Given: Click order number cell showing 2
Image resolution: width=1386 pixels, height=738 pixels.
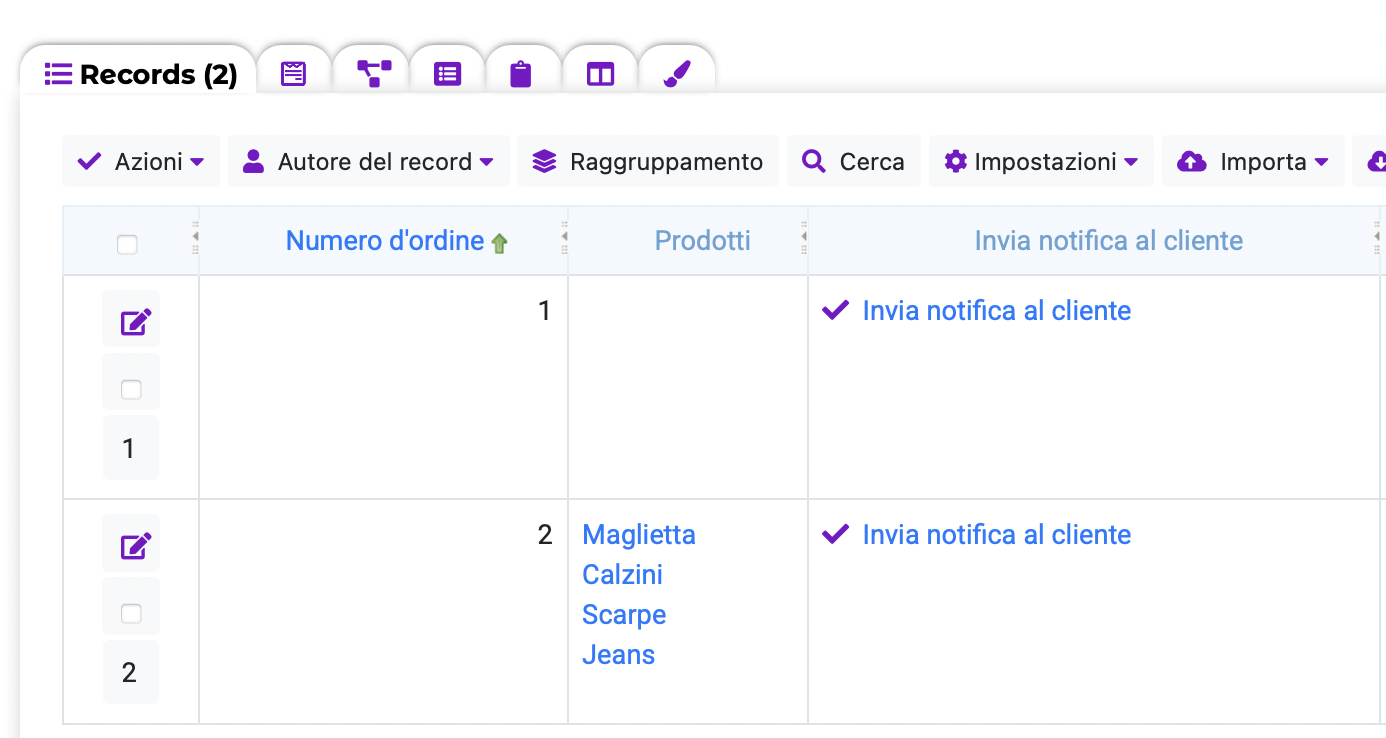Looking at the screenshot, I should pos(383,611).
